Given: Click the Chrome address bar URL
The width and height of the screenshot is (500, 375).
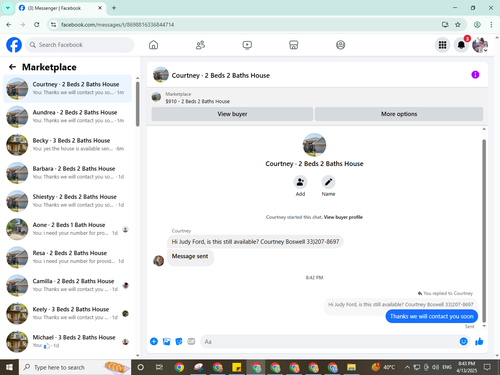Looking at the screenshot, I should pos(117,25).
